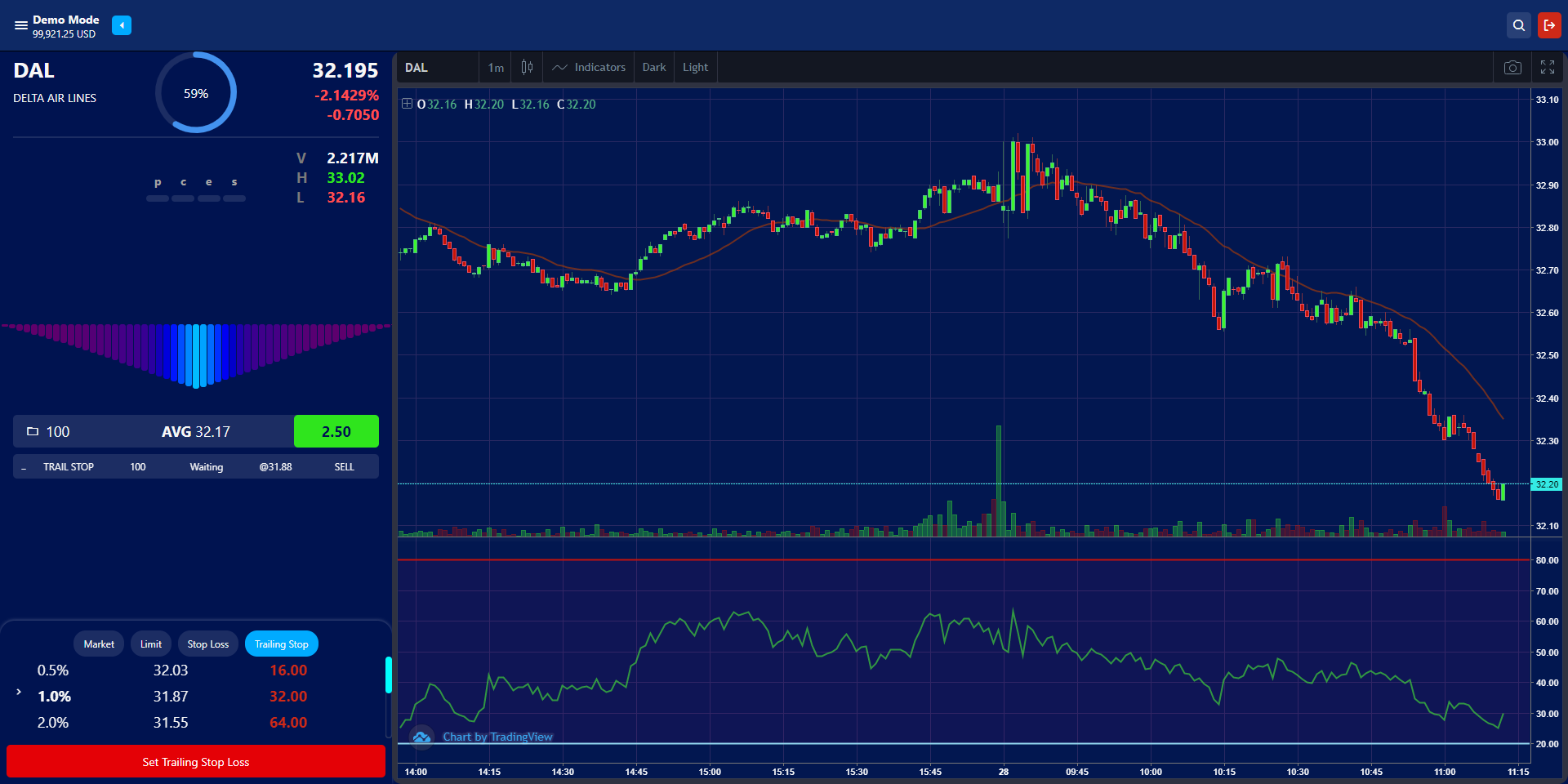Click the 59% circular progress ring

[196, 92]
